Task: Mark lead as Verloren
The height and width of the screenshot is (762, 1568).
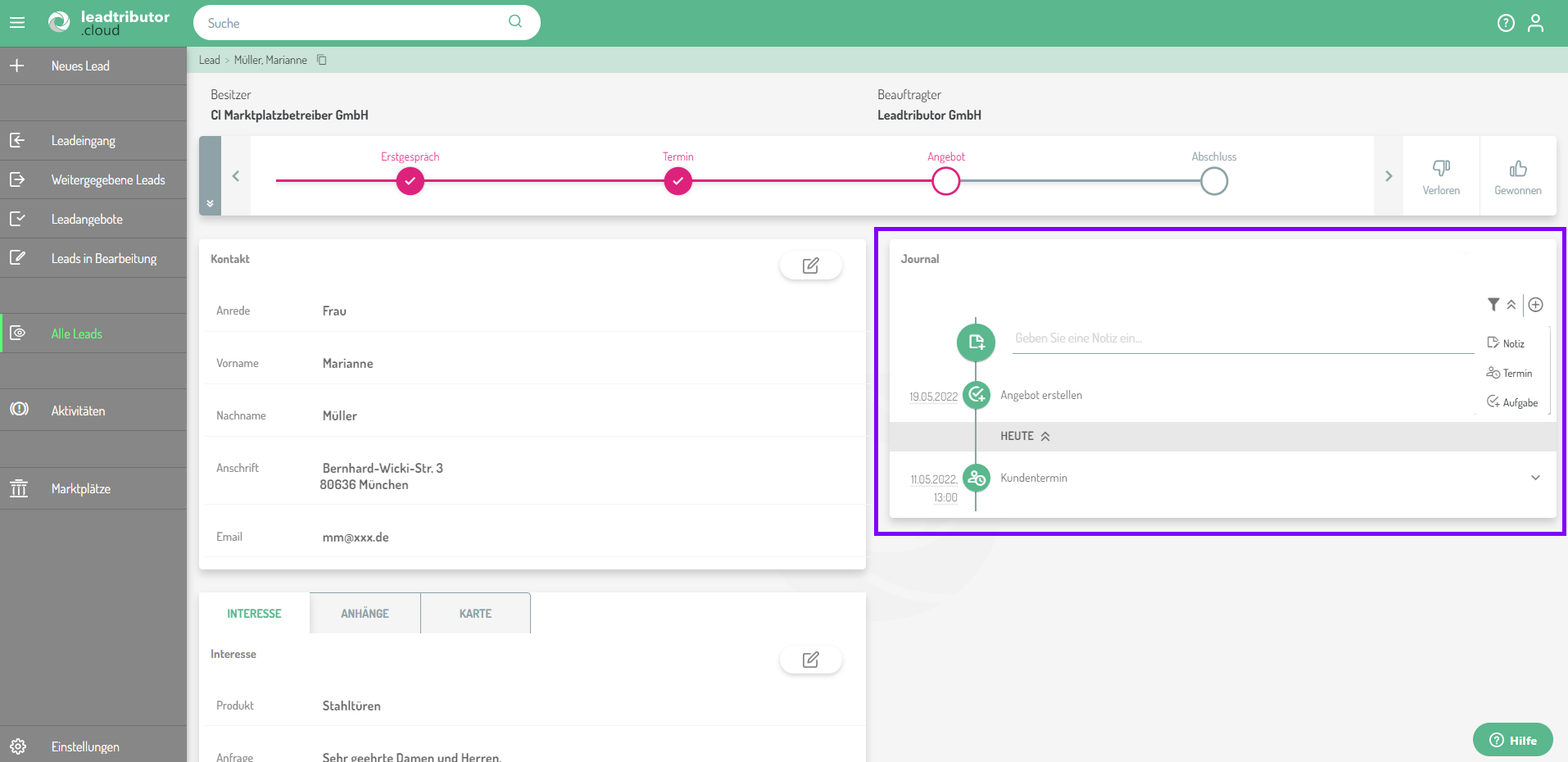Action: point(1441,176)
